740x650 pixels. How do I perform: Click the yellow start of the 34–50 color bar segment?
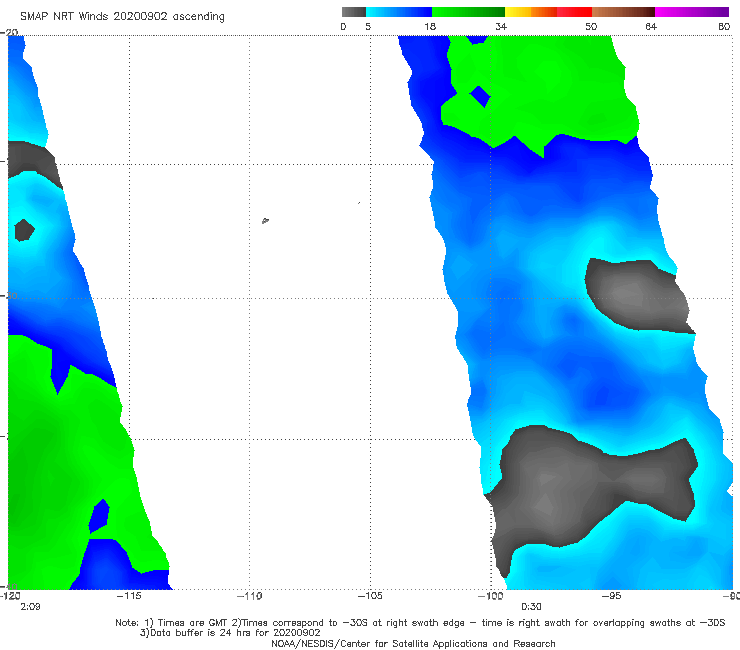coord(518,12)
